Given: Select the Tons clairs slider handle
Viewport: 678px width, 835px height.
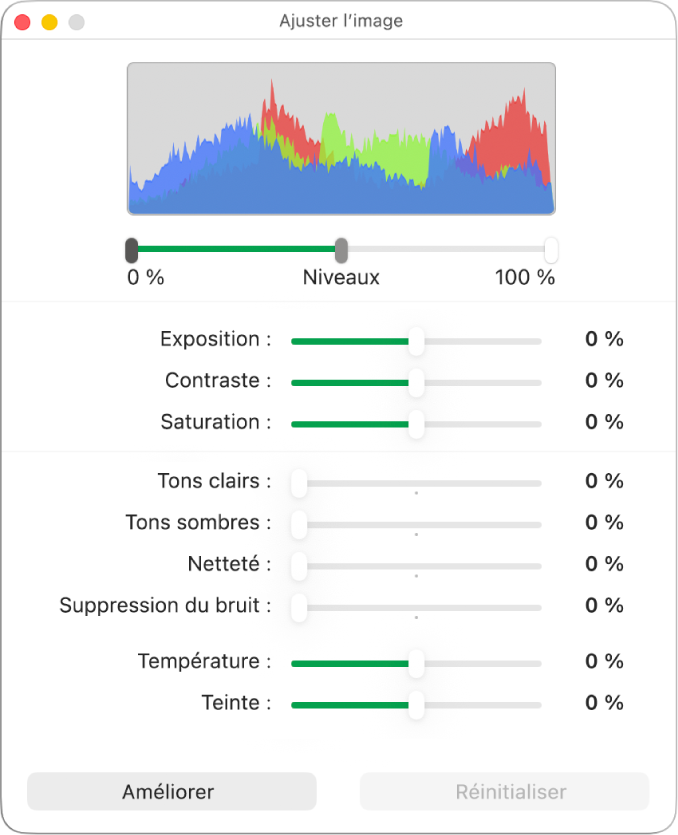Looking at the screenshot, I should [x=297, y=482].
